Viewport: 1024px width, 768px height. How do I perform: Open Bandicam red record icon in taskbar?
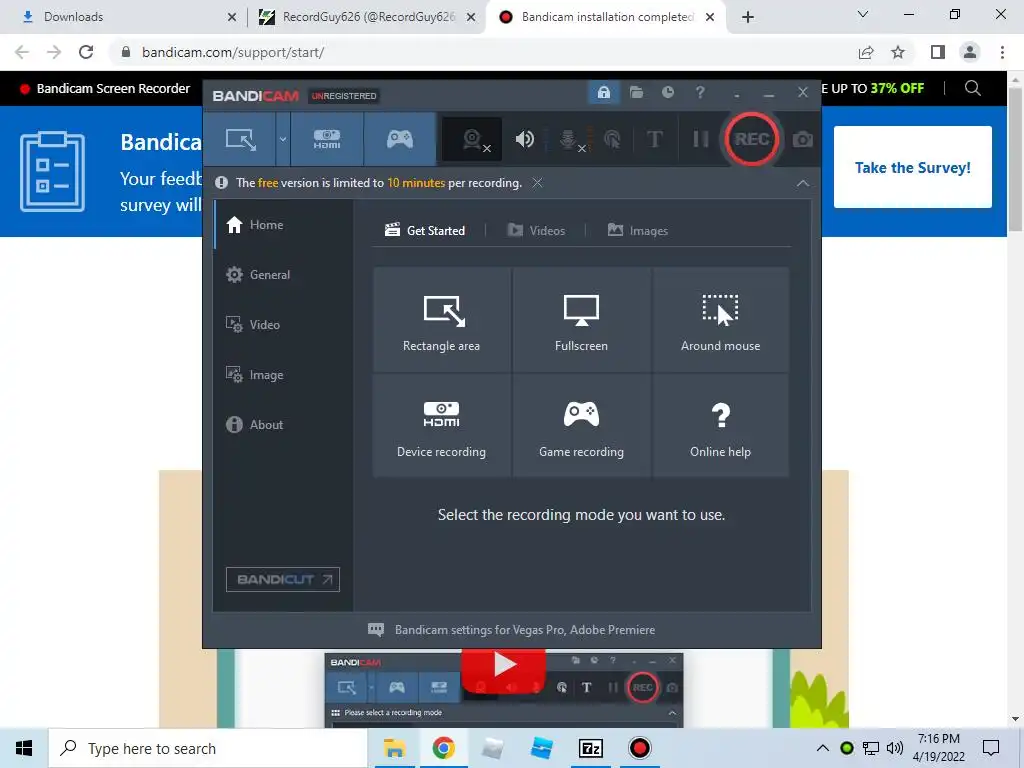[639, 748]
